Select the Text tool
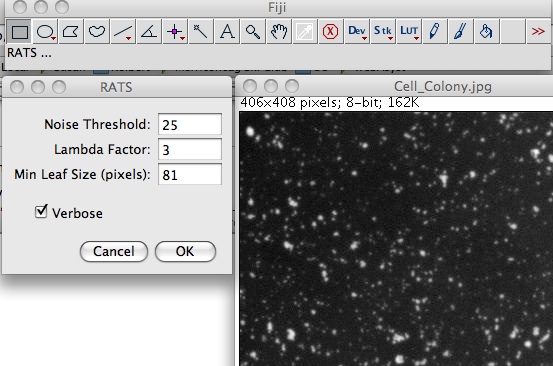Screen dimensions: 553x366 (x=227, y=32)
